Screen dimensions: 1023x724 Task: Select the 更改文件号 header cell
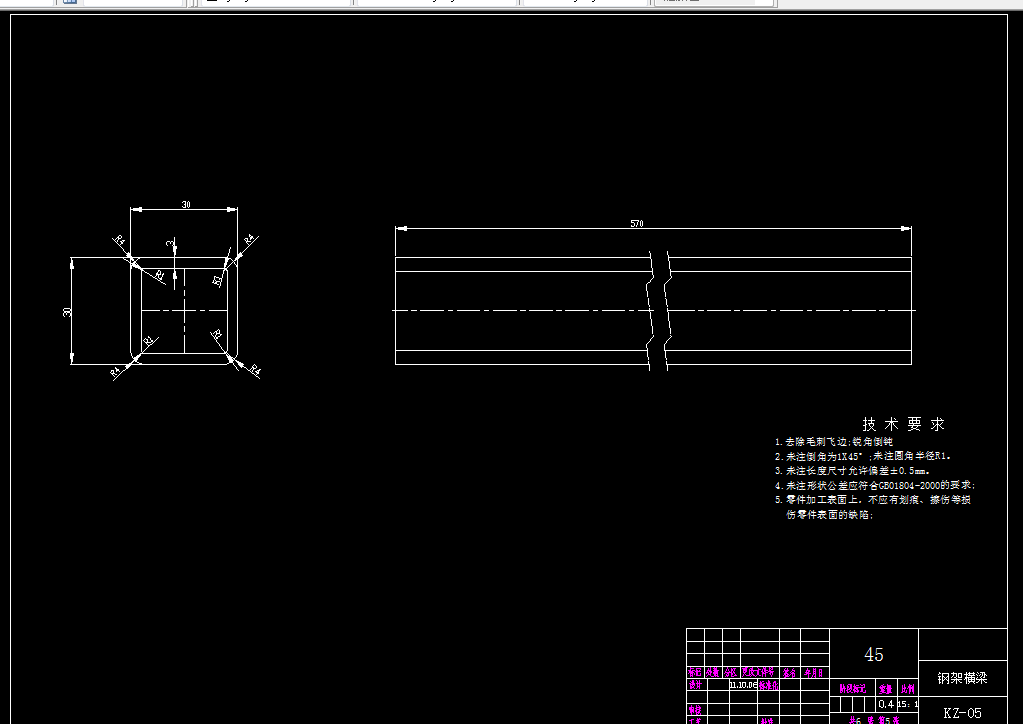point(759,672)
